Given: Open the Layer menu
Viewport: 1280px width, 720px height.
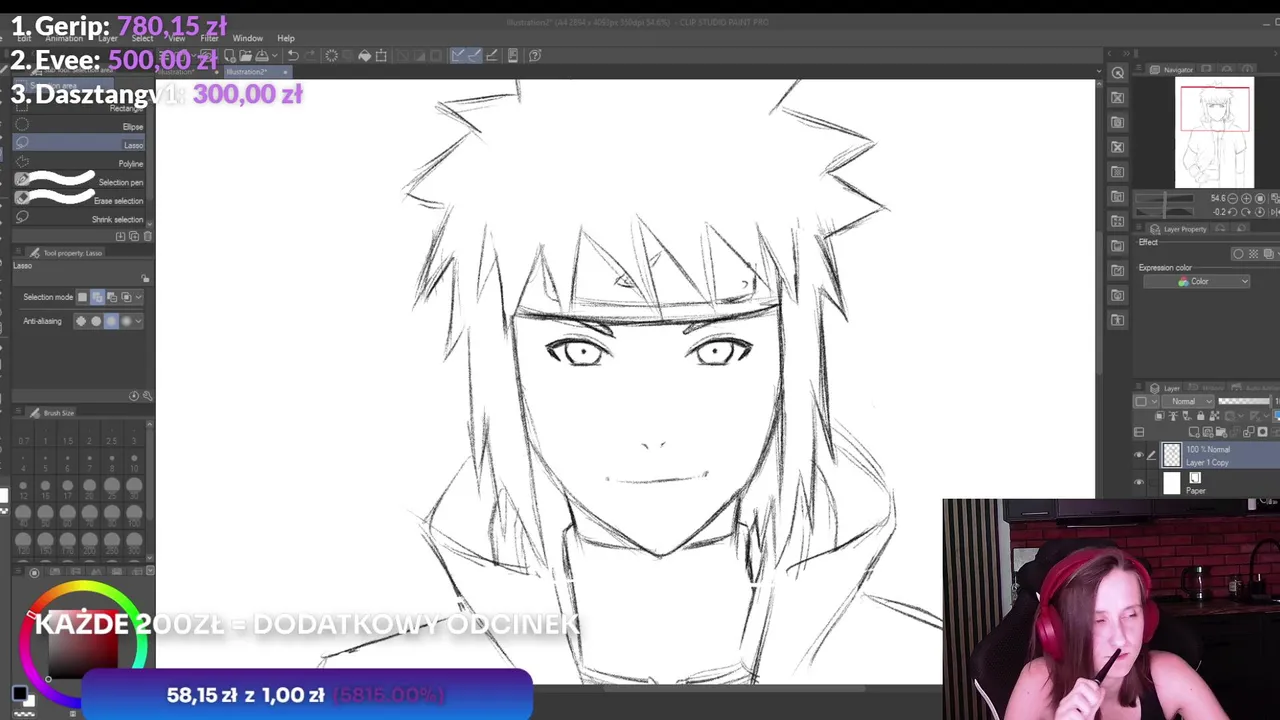Looking at the screenshot, I should click(108, 38).
